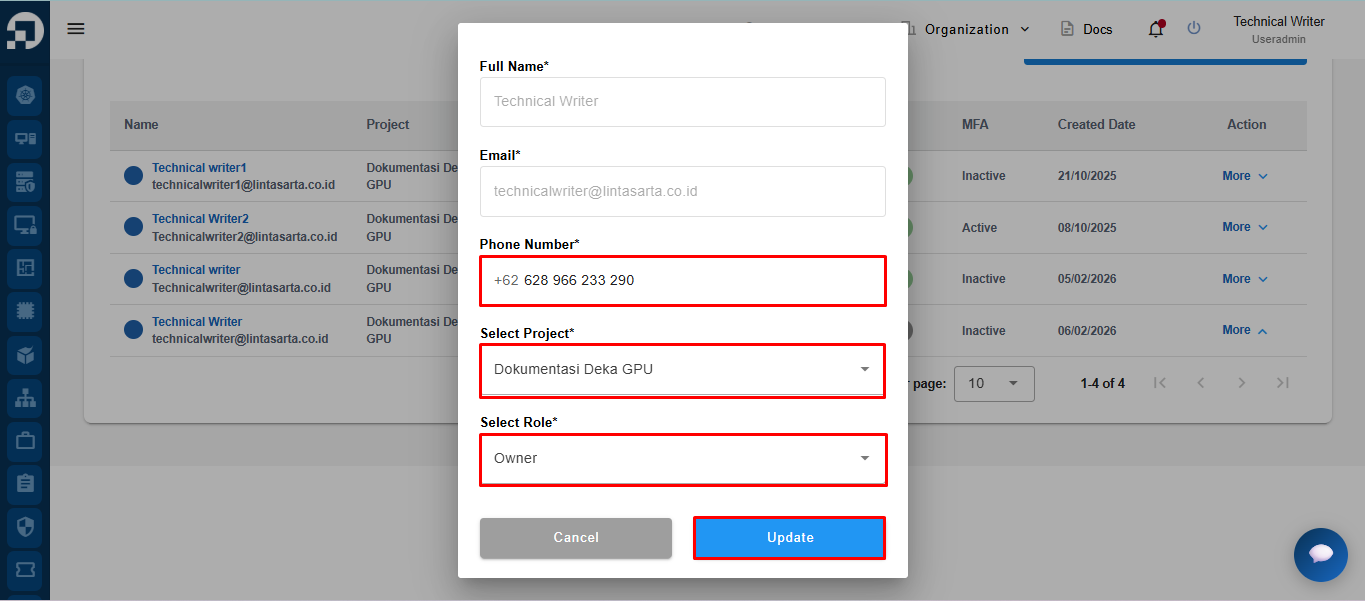This screenshot has height=601, width=1365.
Task: Expand the Select Project dropdown
Action: [x=683, y=370]
